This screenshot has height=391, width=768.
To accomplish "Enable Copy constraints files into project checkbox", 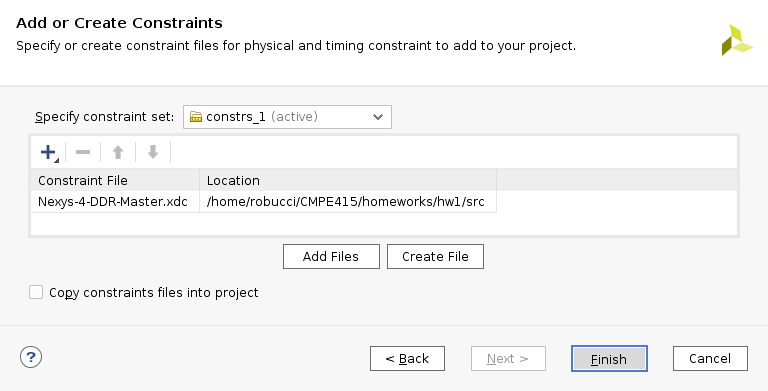I will [36, 292].
